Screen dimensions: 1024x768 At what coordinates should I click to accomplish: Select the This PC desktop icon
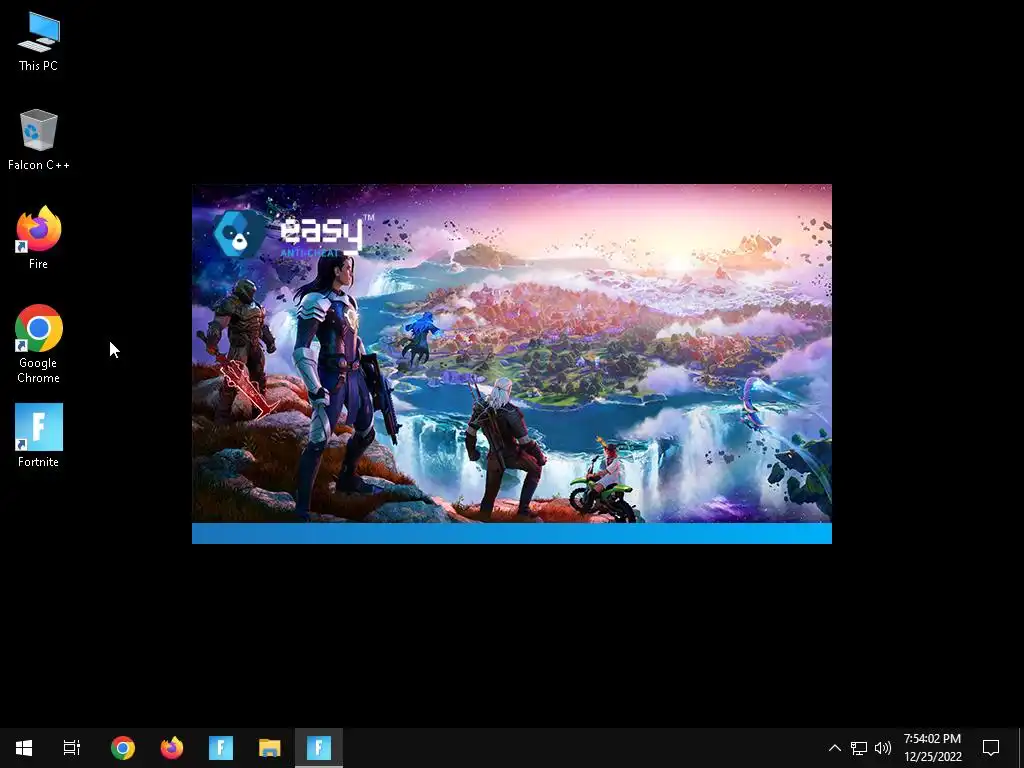coord(39,42)
